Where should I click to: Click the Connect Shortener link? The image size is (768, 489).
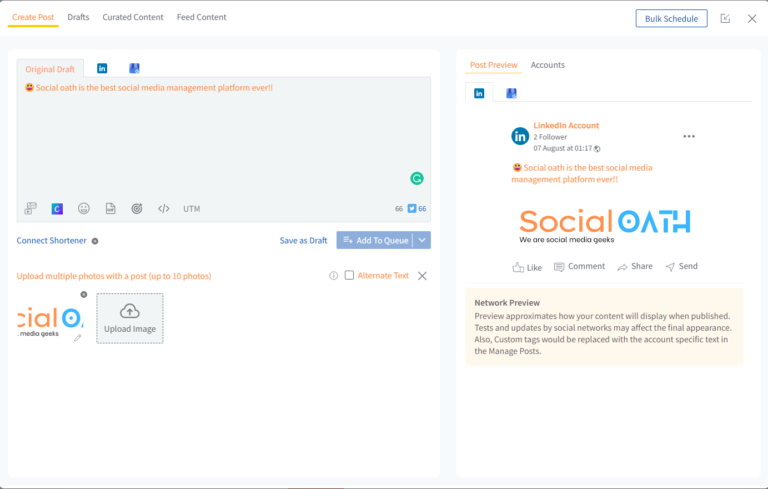click(x=51, y=241)
